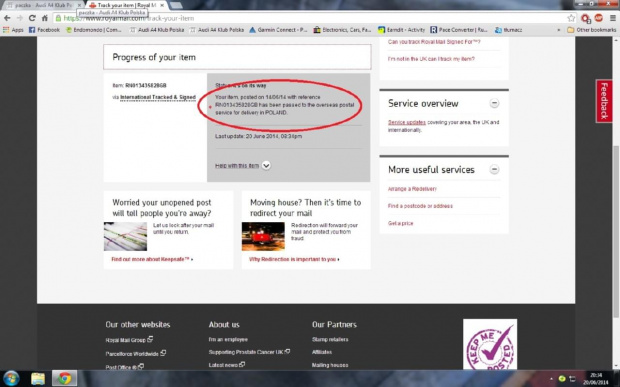This screenshot has height=387, width=620.
Task: Open Chrome menu hamburger icon
Action: pyautogui.click(x=612, y=18)
